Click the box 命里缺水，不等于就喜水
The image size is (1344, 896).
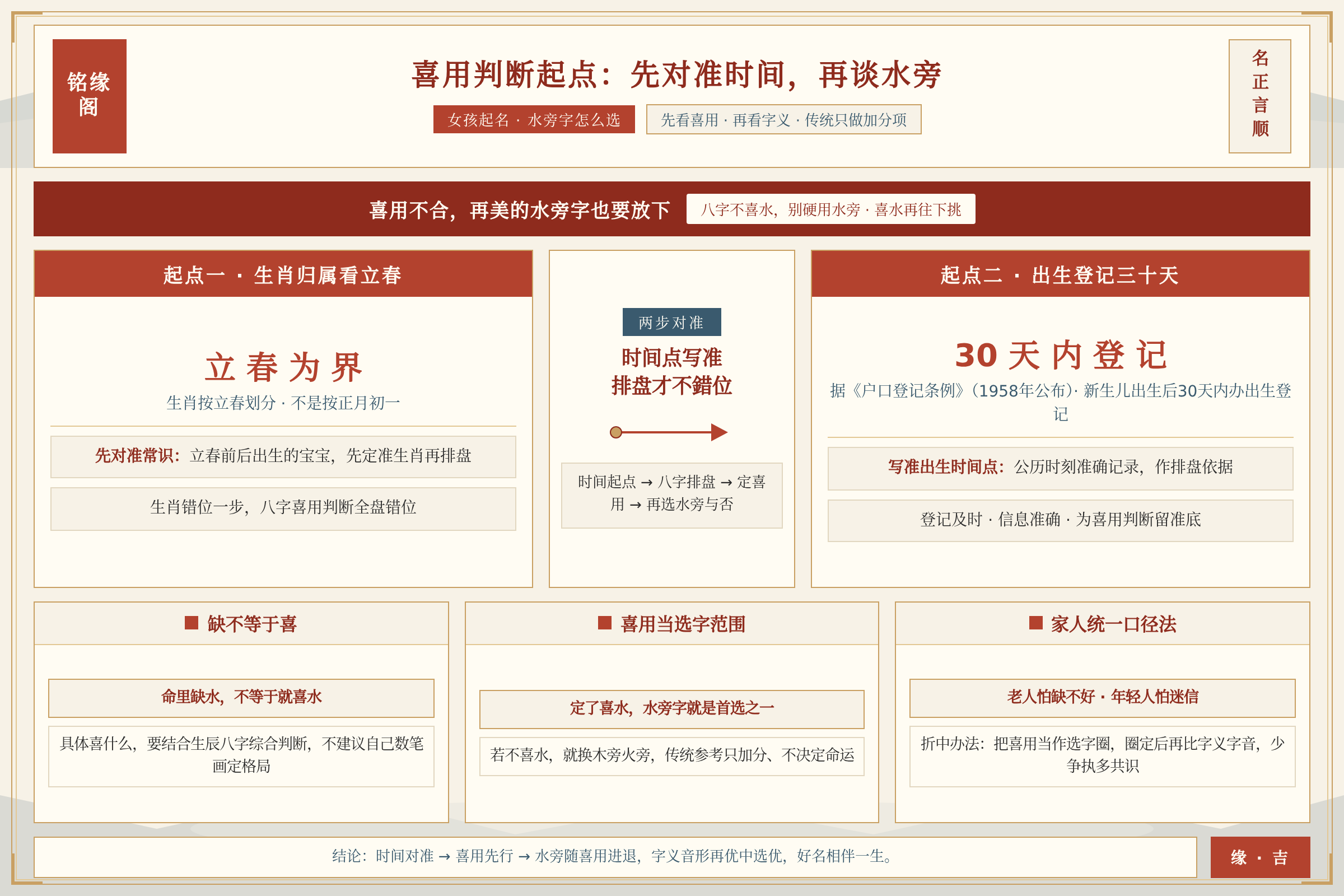tap(241, 698)
